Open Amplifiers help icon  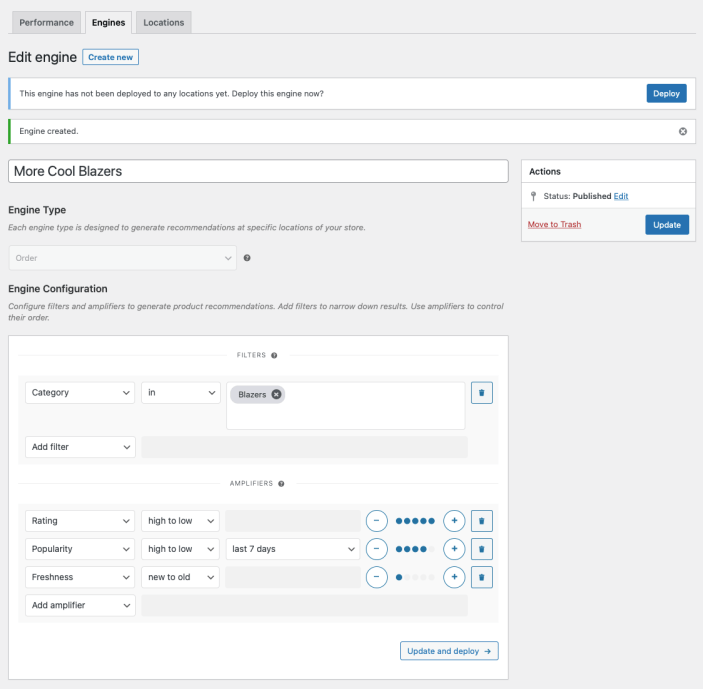(x=281, y=484)
